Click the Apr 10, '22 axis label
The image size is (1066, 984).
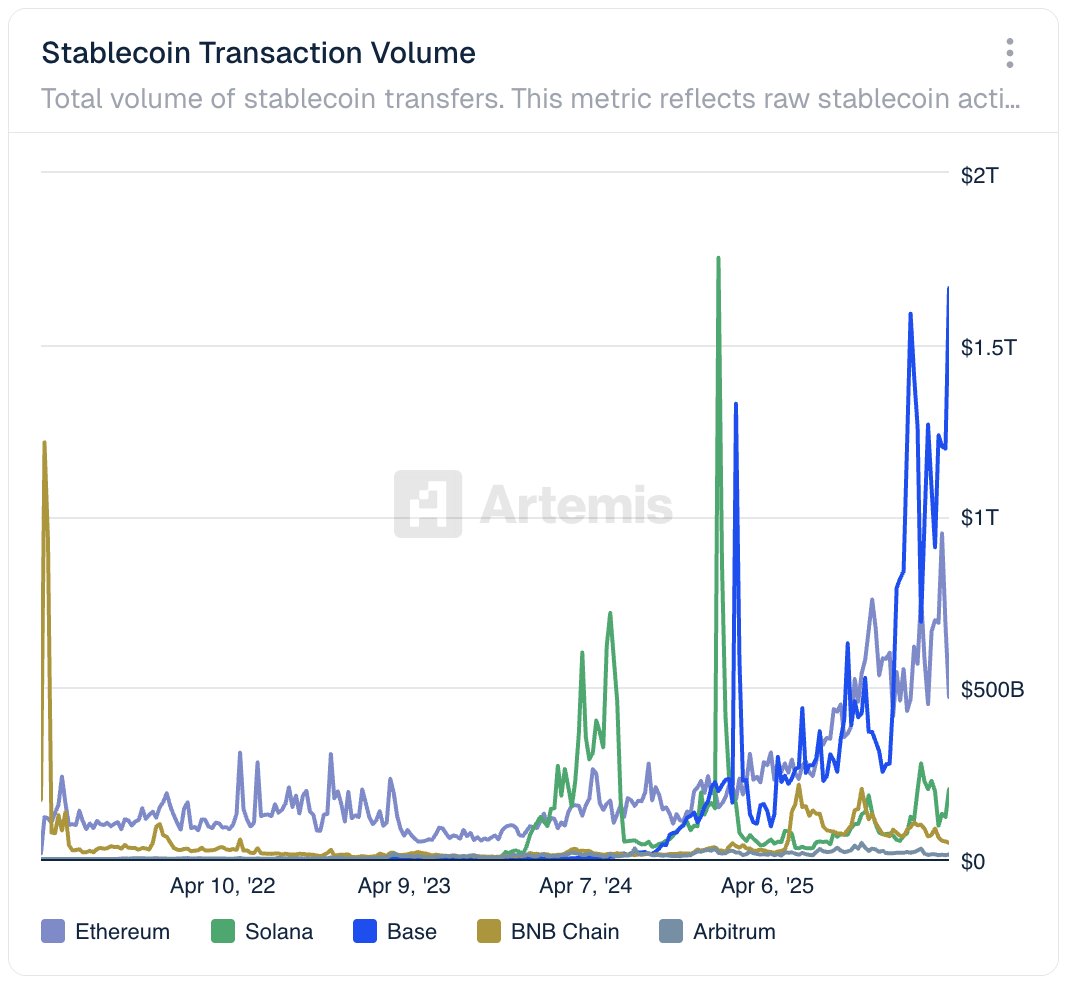[x=223, y=886]
